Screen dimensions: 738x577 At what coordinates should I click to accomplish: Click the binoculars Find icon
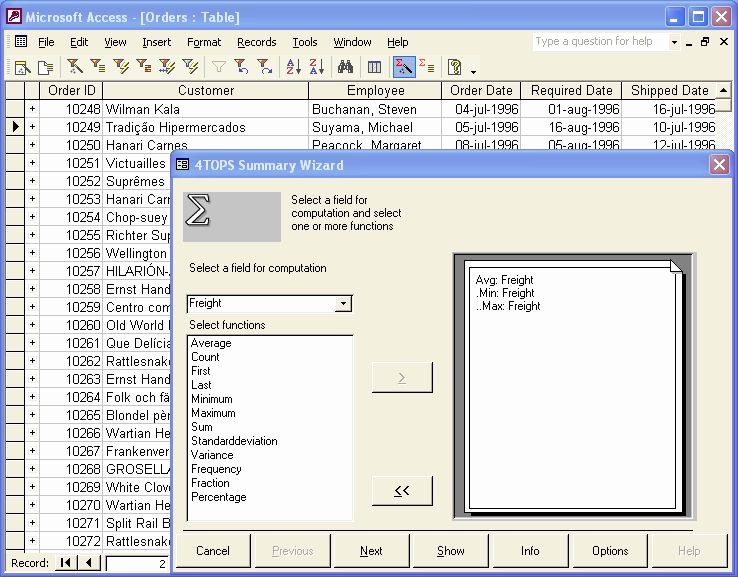345,66
